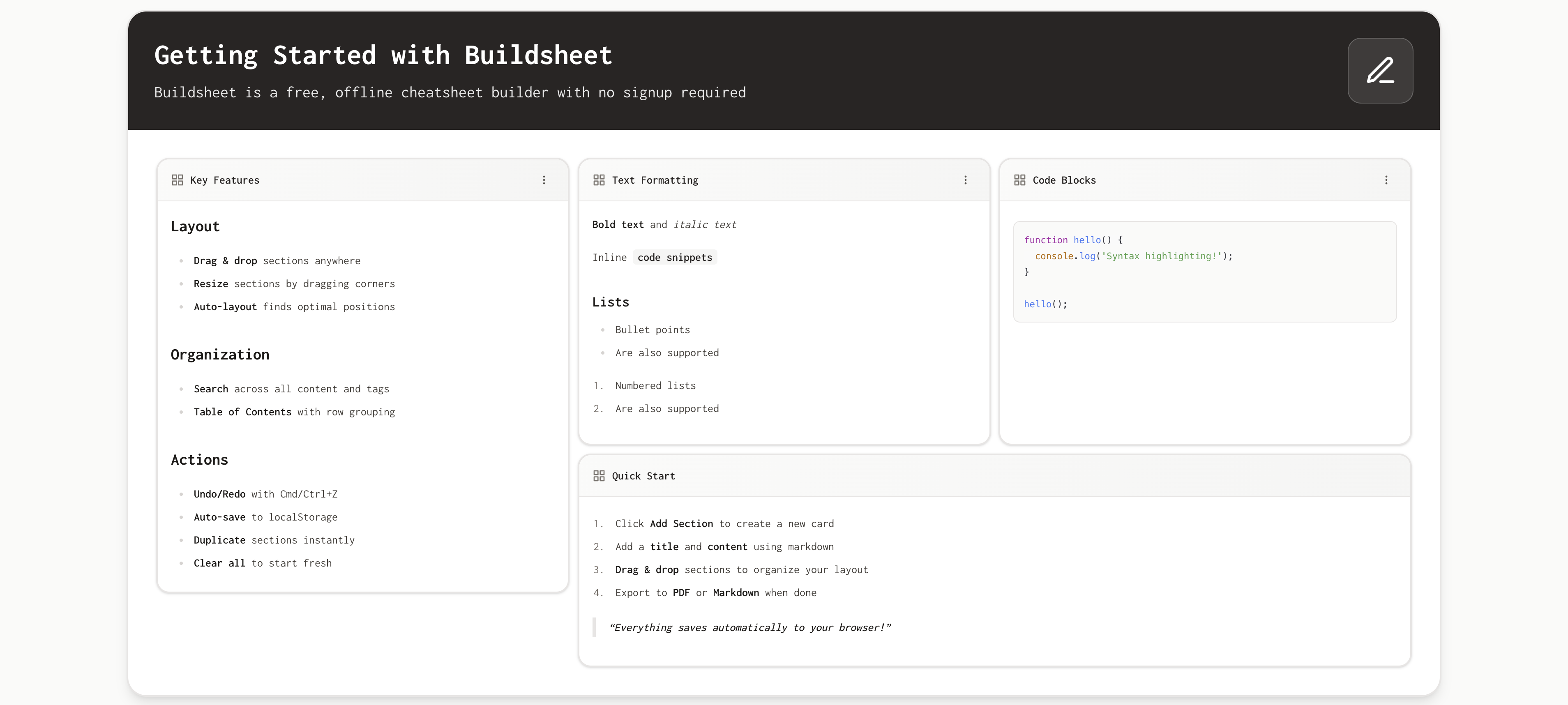Click Quick Start section grid icon
The image size is (1568, 705).
pos(598,476)
